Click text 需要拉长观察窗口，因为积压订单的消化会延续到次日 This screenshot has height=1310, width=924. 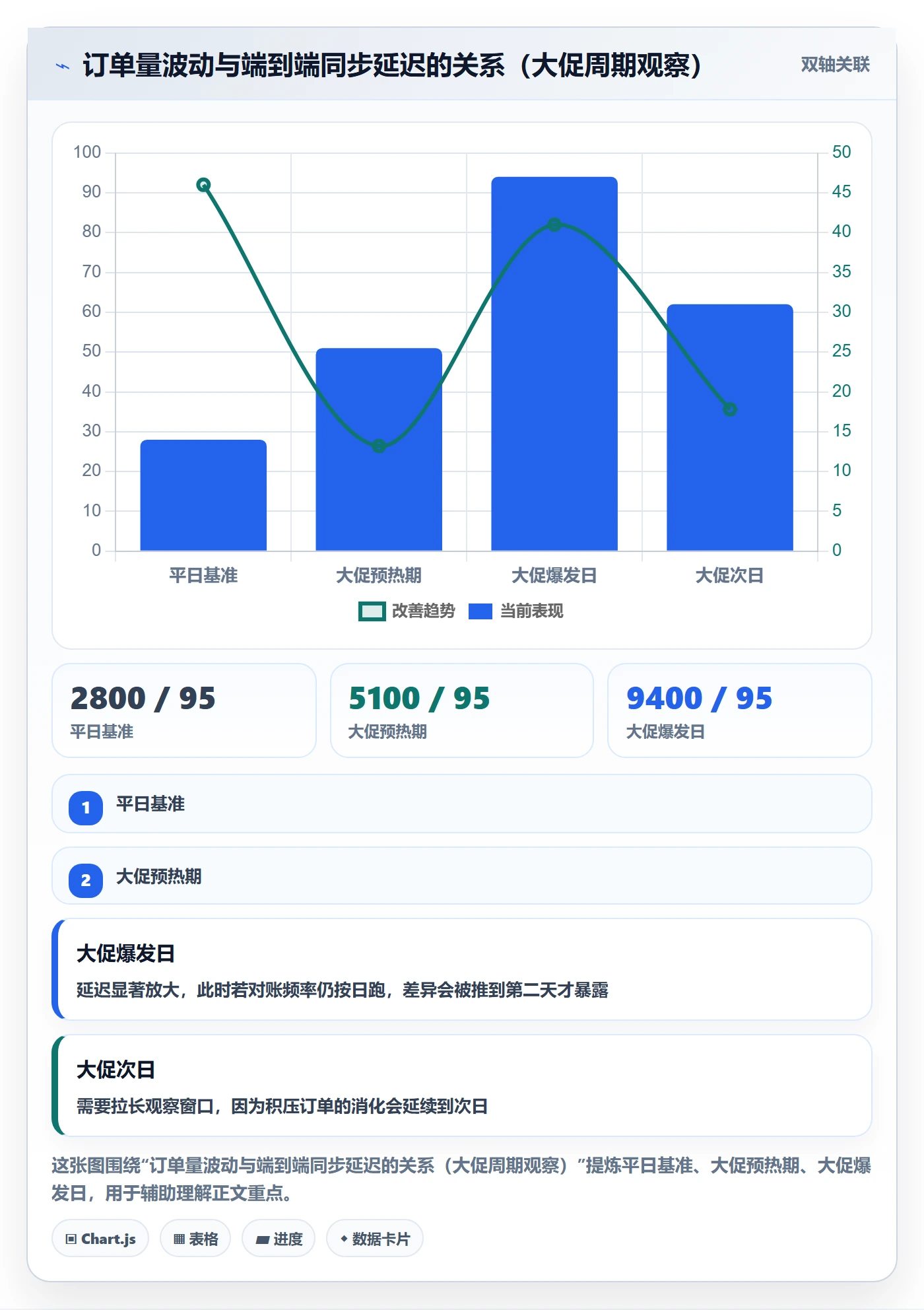tap(282, 1106)
